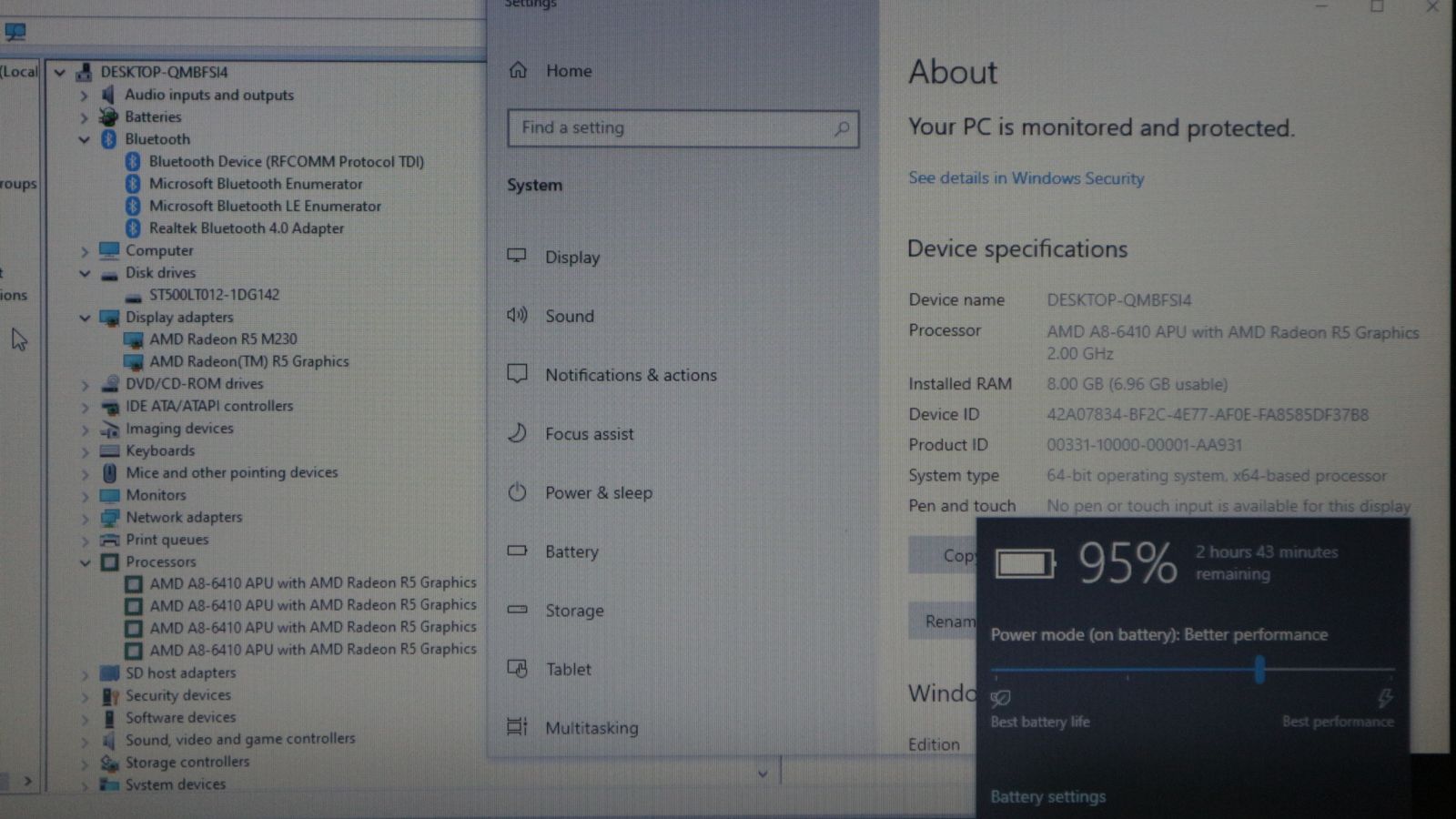The image size is (1456, 819).
Task: Click the search magnifier in Find a setting
Action: (842, 129)
